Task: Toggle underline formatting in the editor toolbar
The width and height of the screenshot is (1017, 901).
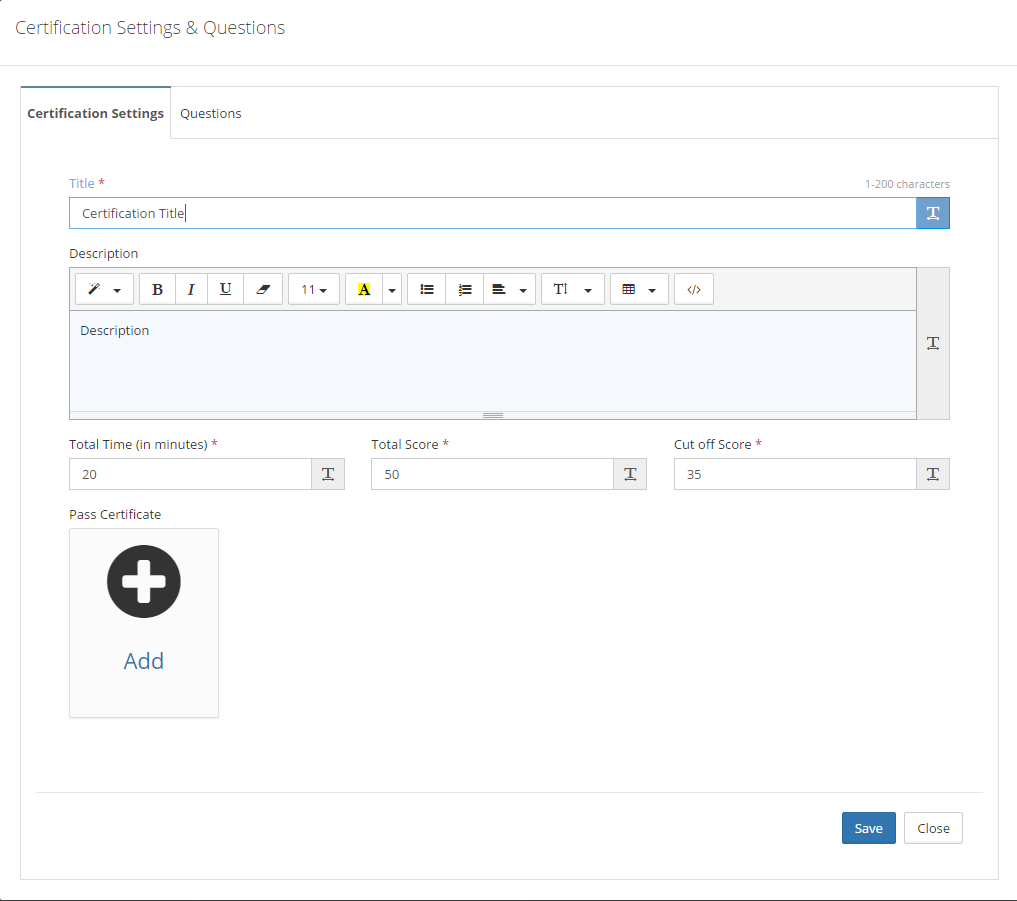Action: coord(225,289)
